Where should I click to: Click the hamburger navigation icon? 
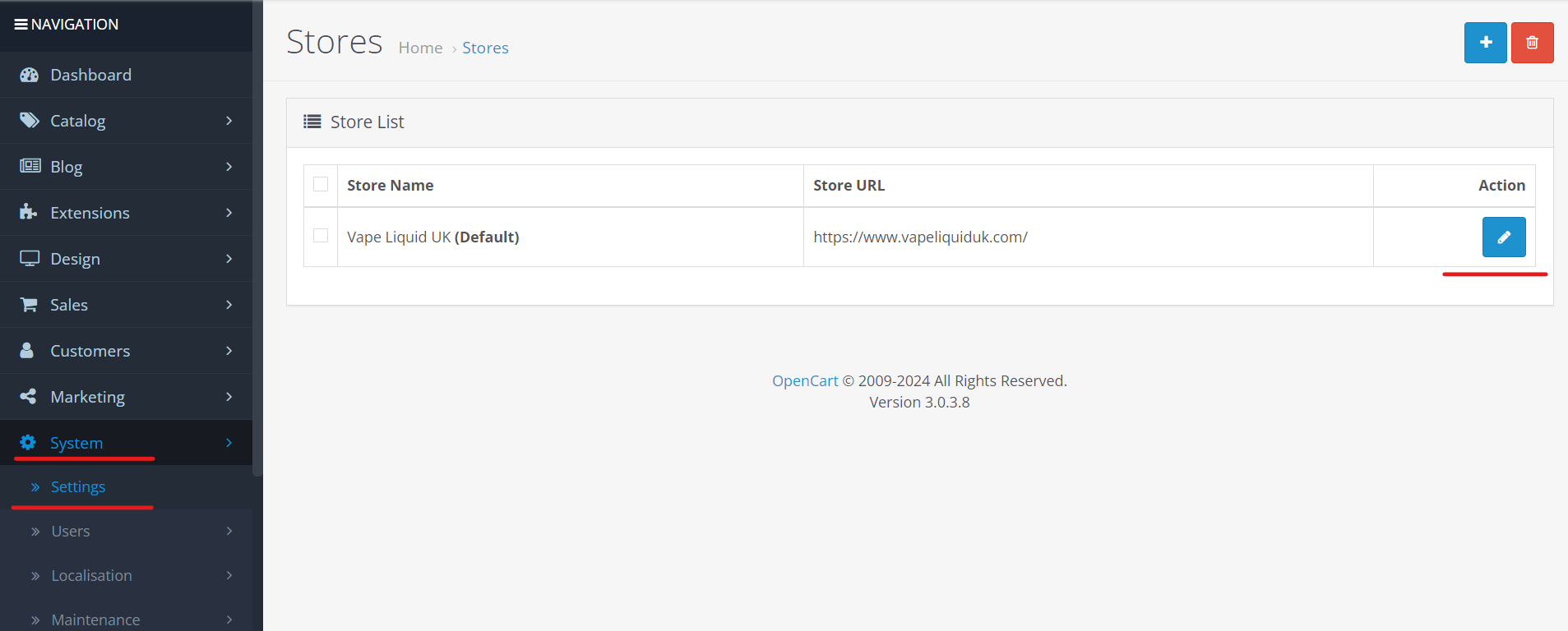click(x=21, y=25)
